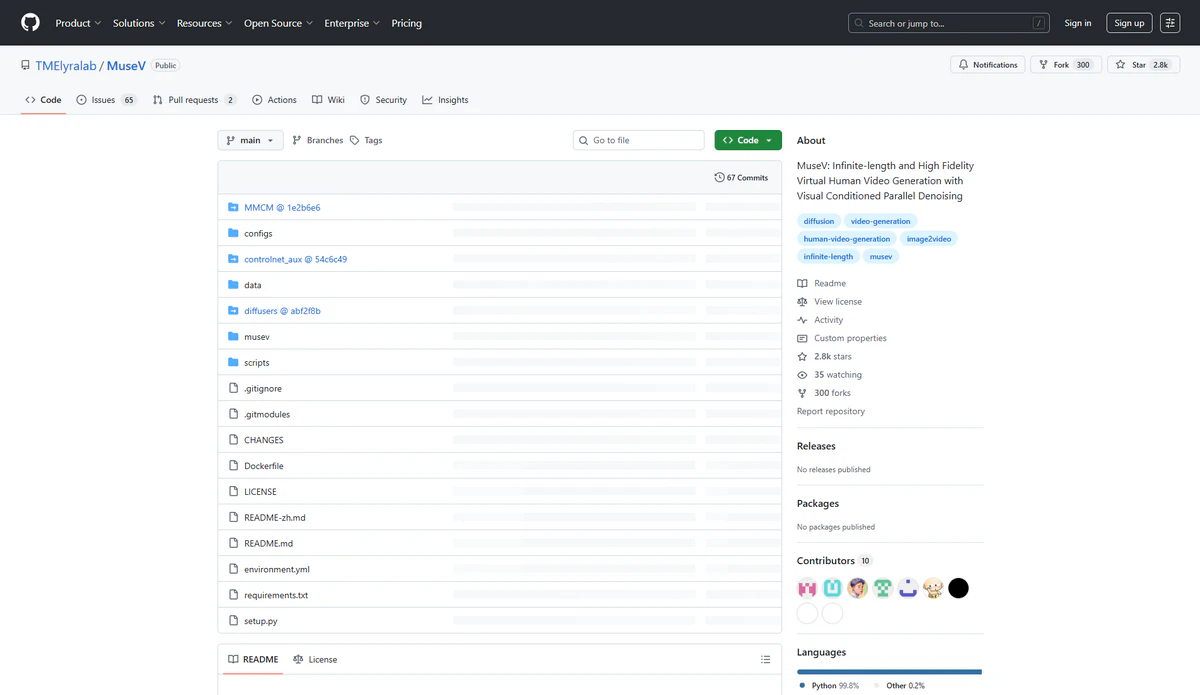The height and width of the screenshot is (695, 1200).
Task: Open the Resources dropdown
Action: (x=204, y=23)
